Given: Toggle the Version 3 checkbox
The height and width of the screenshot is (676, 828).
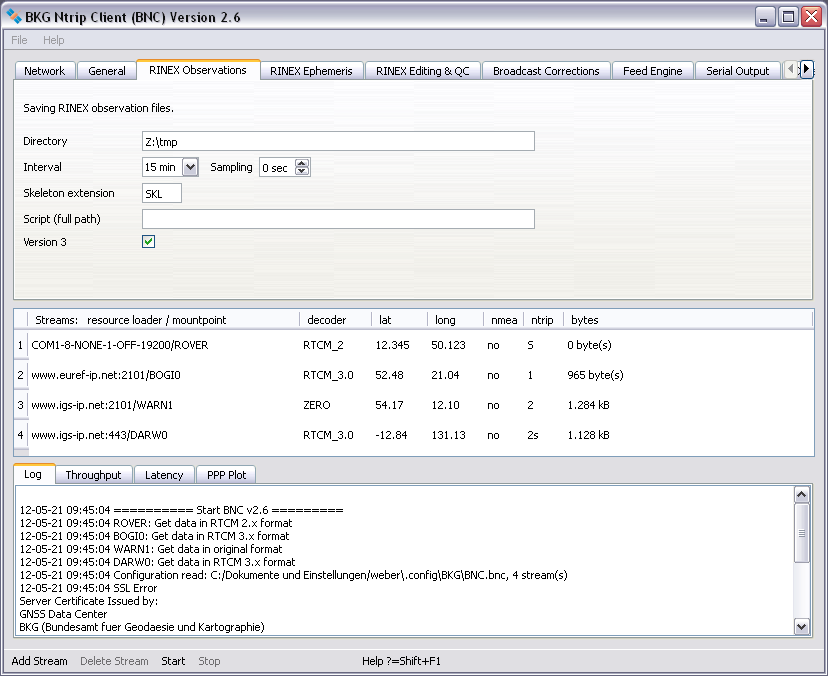Looking at the screenshot, I should tap(148, 242).
